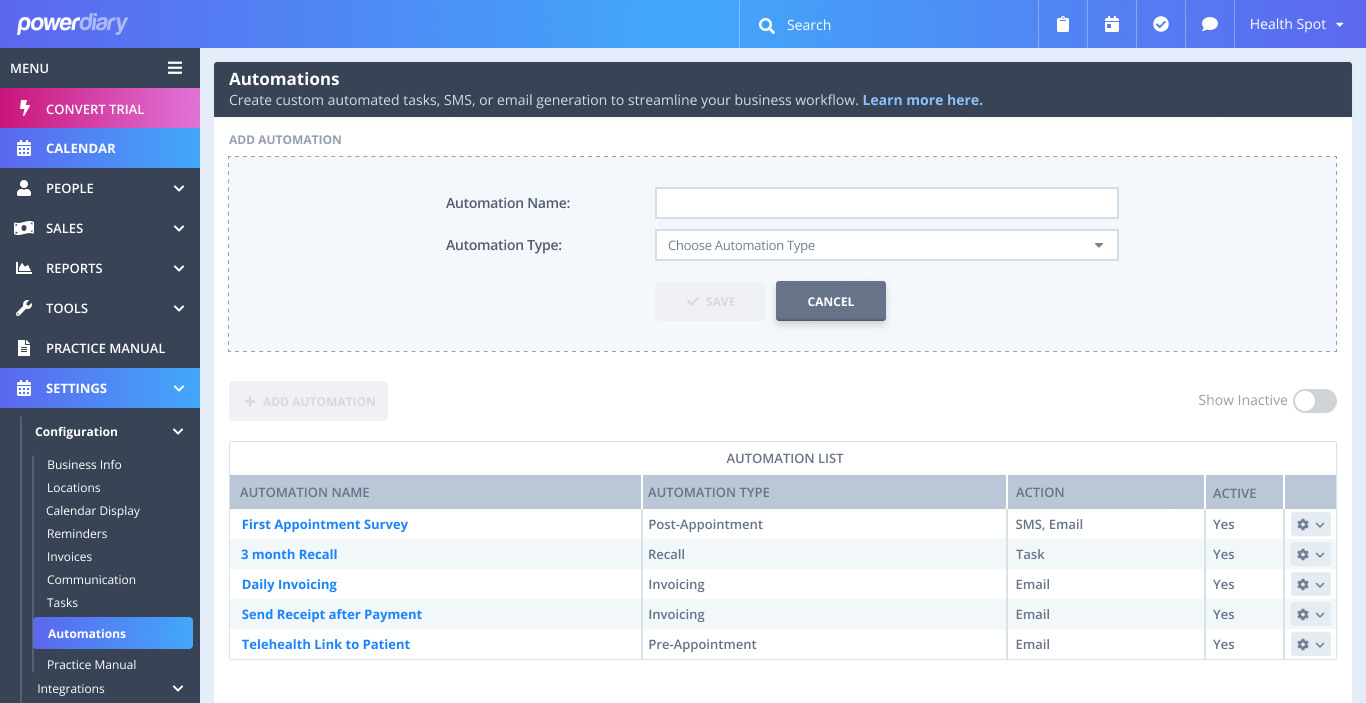
Task: Click the Settings icon in sidebar
Action: (25, 388)
